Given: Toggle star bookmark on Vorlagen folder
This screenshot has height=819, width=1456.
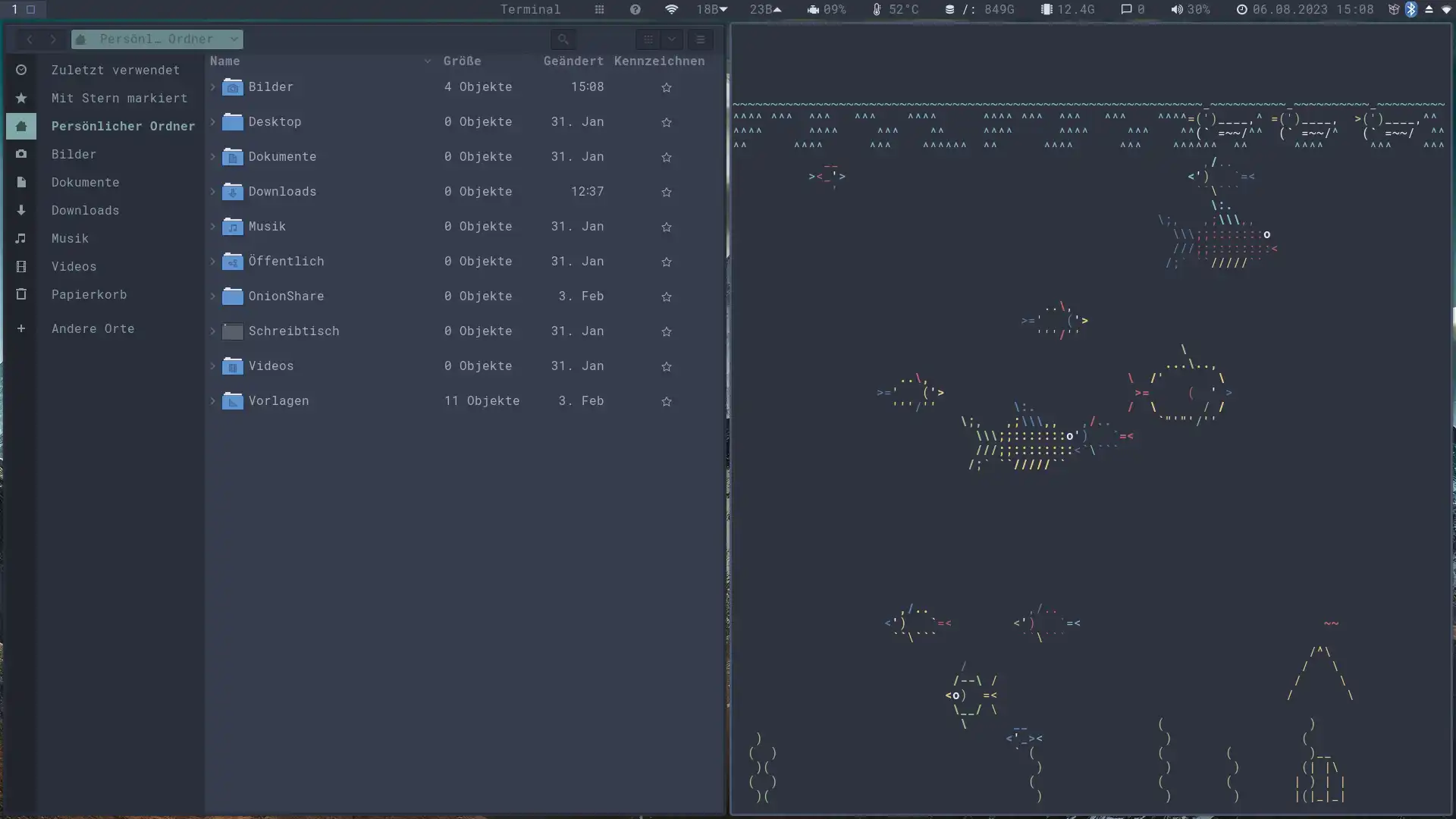Looking at the screenshot, I should [x=666, y=401].
